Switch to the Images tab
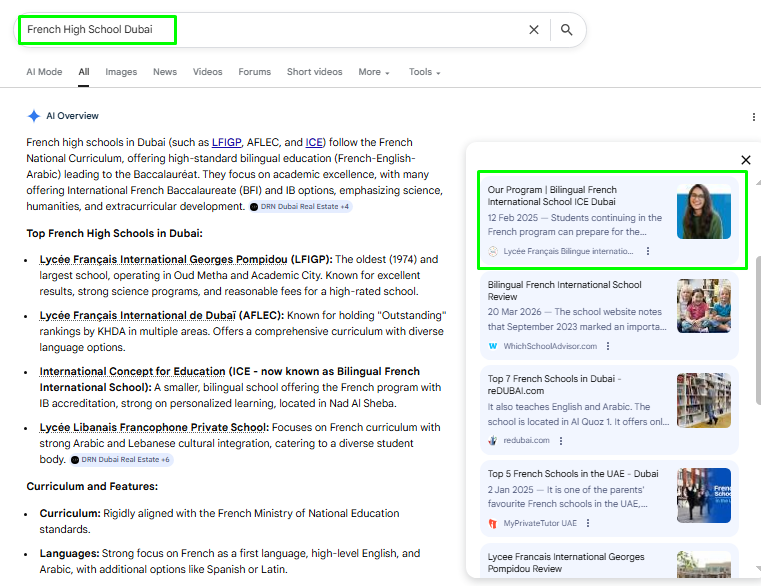Screen dimensions: 761x586 (x=121, y=72)
